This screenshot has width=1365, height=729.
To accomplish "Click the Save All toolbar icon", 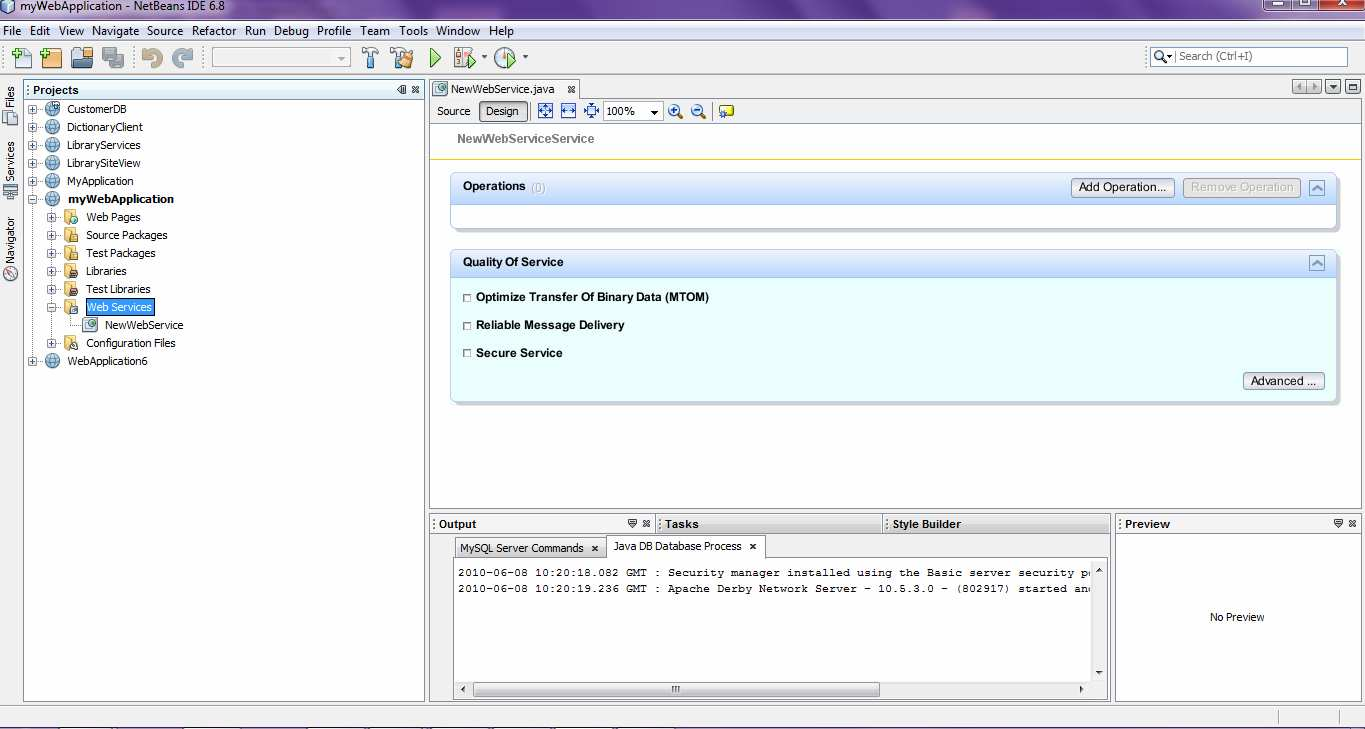I will point(113,58).
